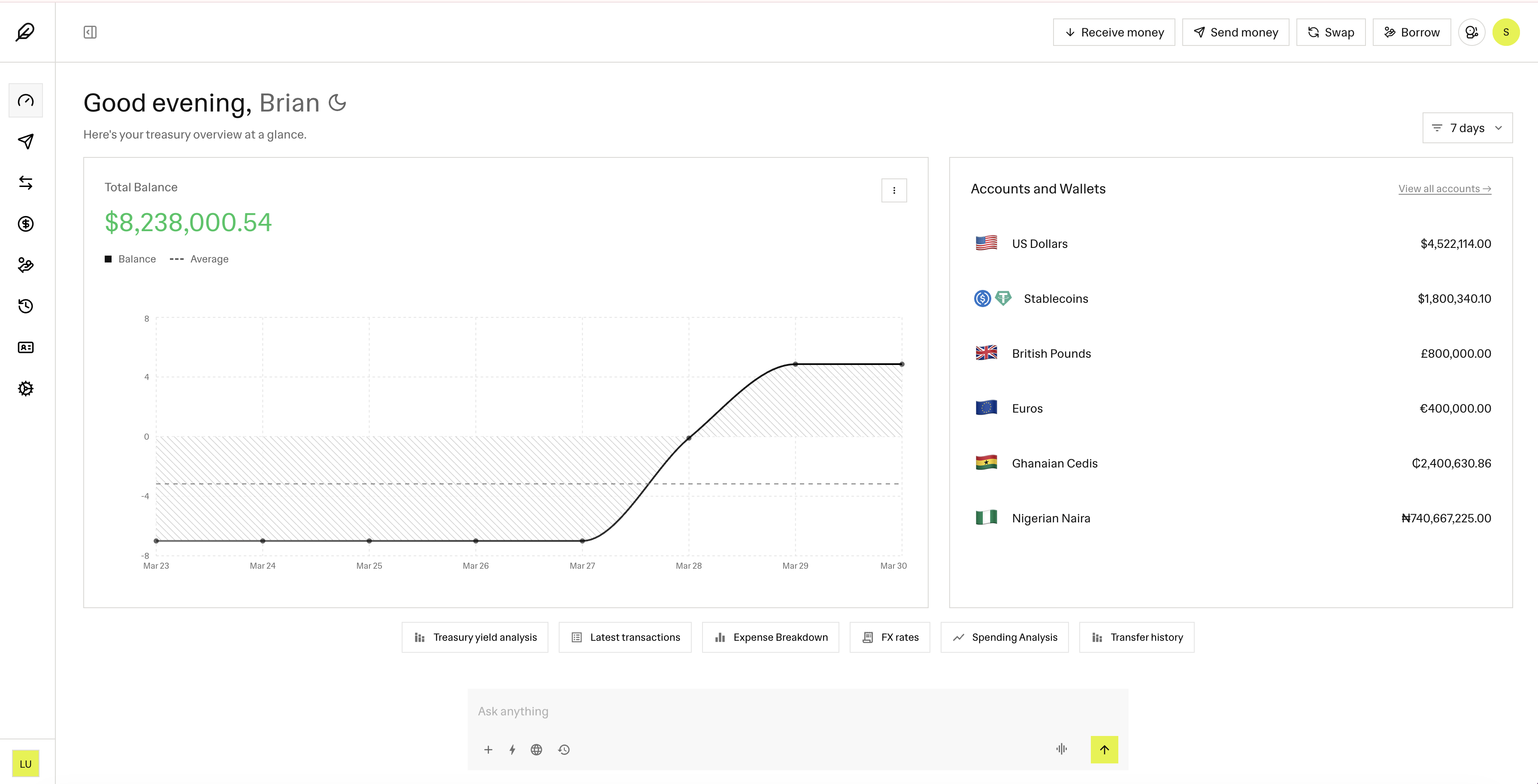1538x784 pixels.
Task: Open the Expense Breakdown shortcut
Action: coord(770,637)
